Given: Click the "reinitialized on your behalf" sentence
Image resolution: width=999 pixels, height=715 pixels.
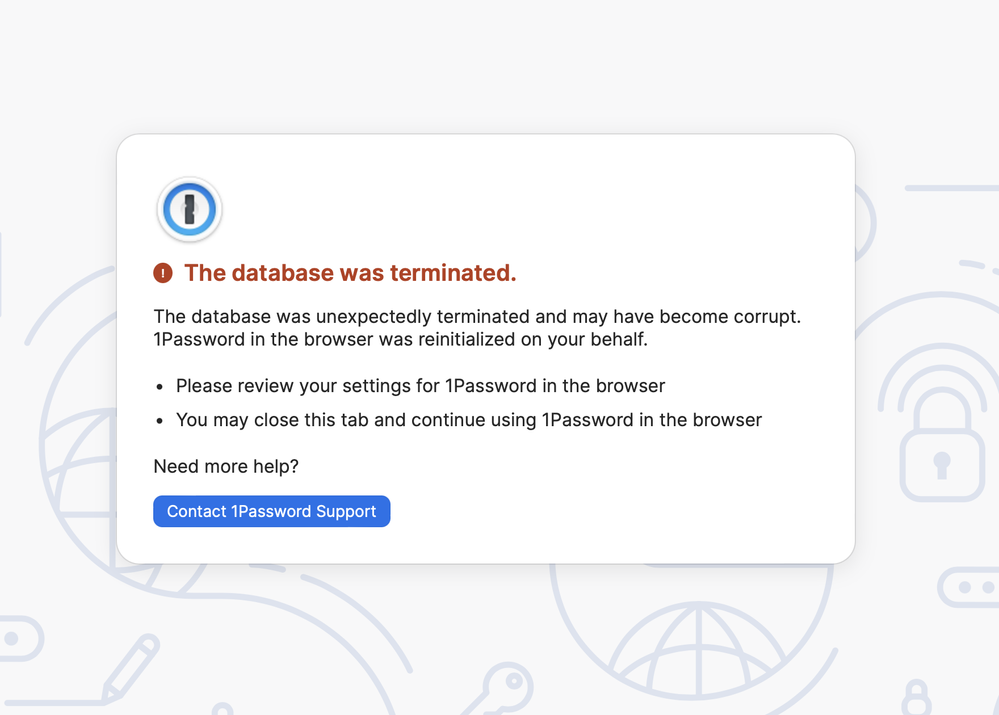Looking at the screenshot, I should pos(400,340).
